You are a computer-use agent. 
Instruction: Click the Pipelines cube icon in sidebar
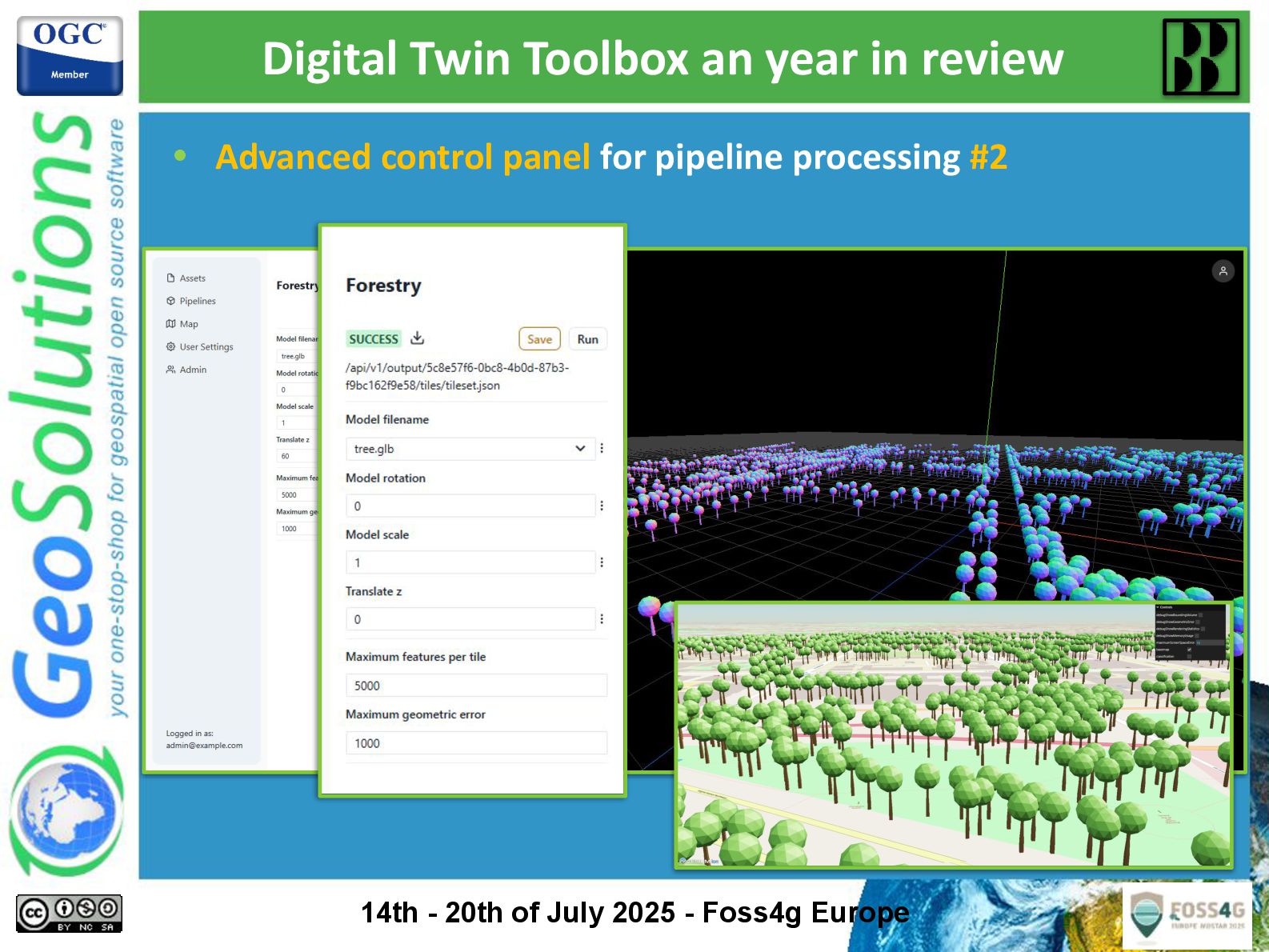pos(170,301)
